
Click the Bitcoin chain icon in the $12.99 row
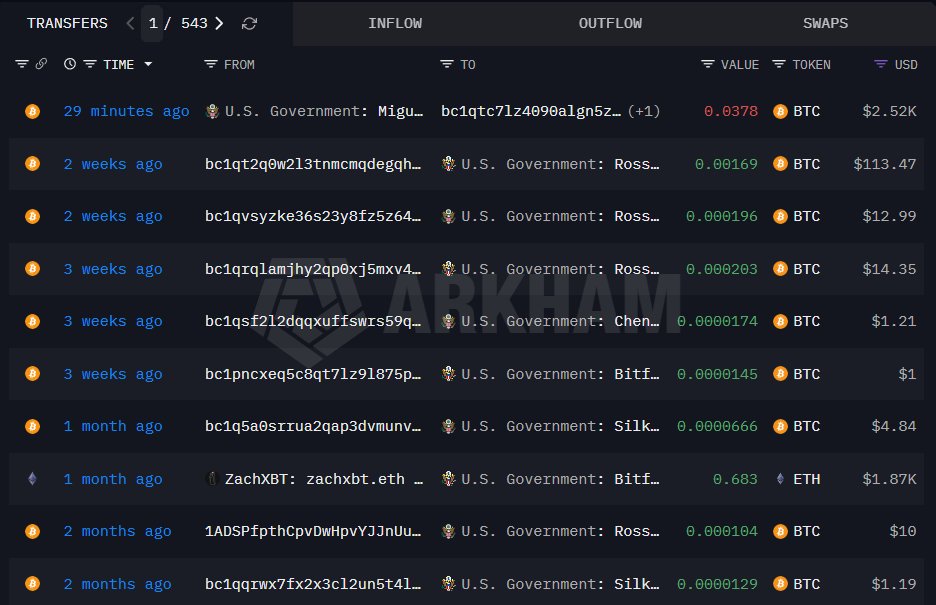pyautogui.click(x=33, y=216)
